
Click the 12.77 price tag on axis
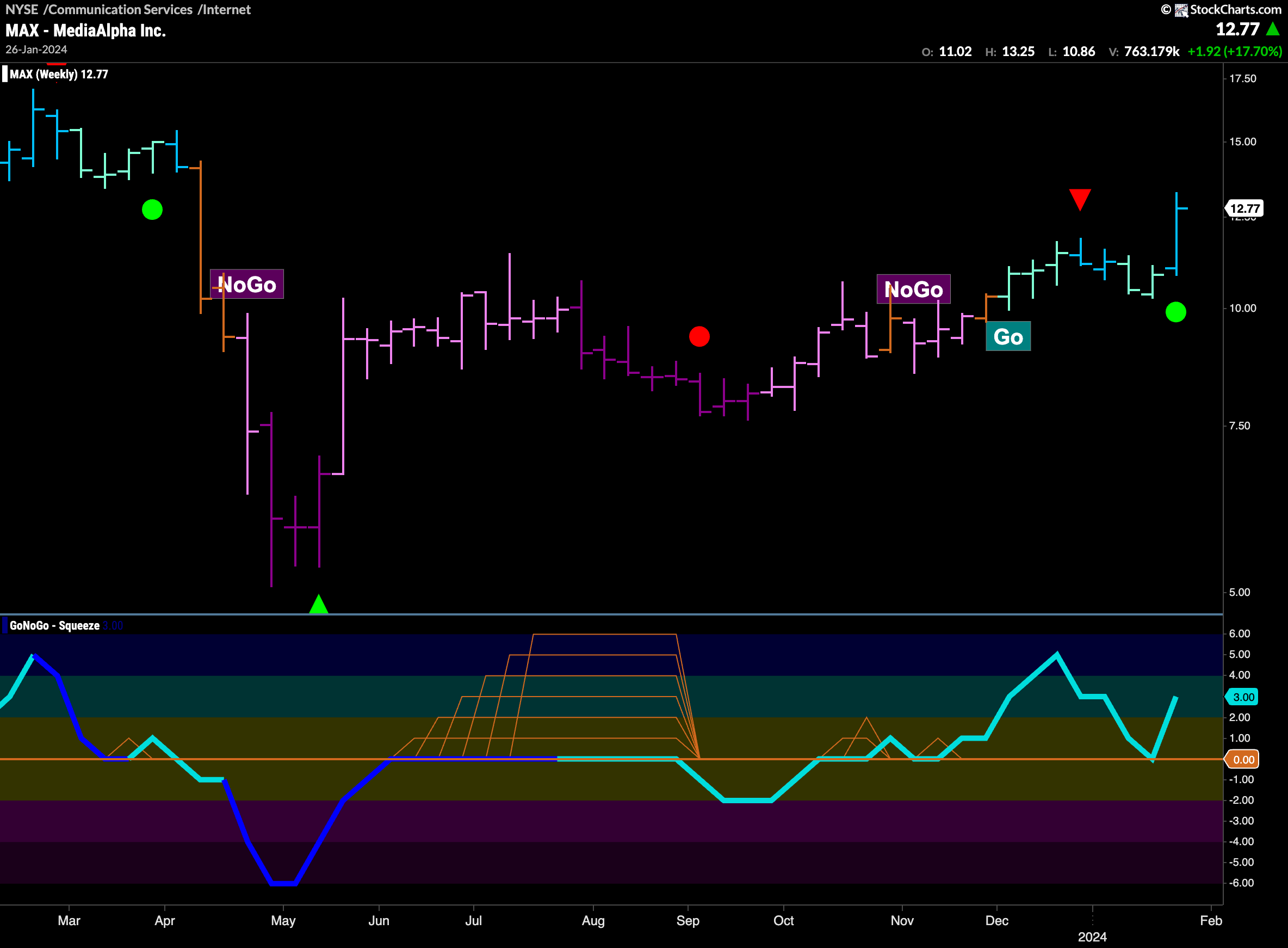tap(1244, 208)
